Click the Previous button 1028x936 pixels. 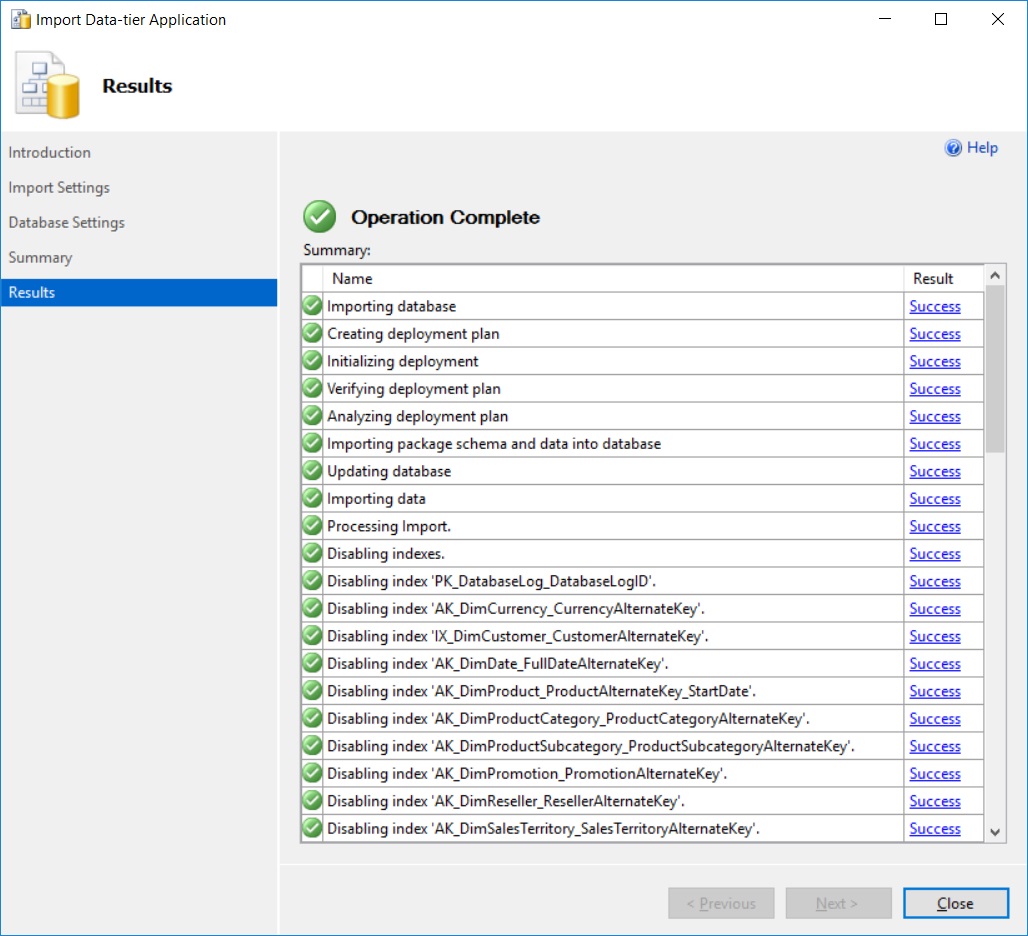click(721, 903)
